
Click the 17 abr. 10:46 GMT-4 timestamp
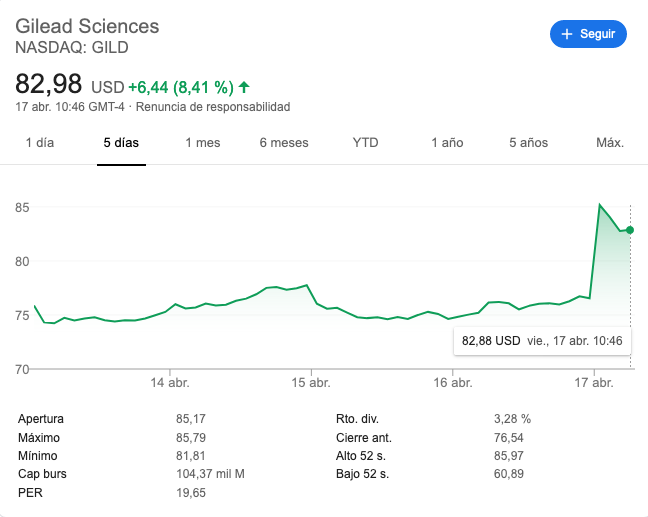70,107
